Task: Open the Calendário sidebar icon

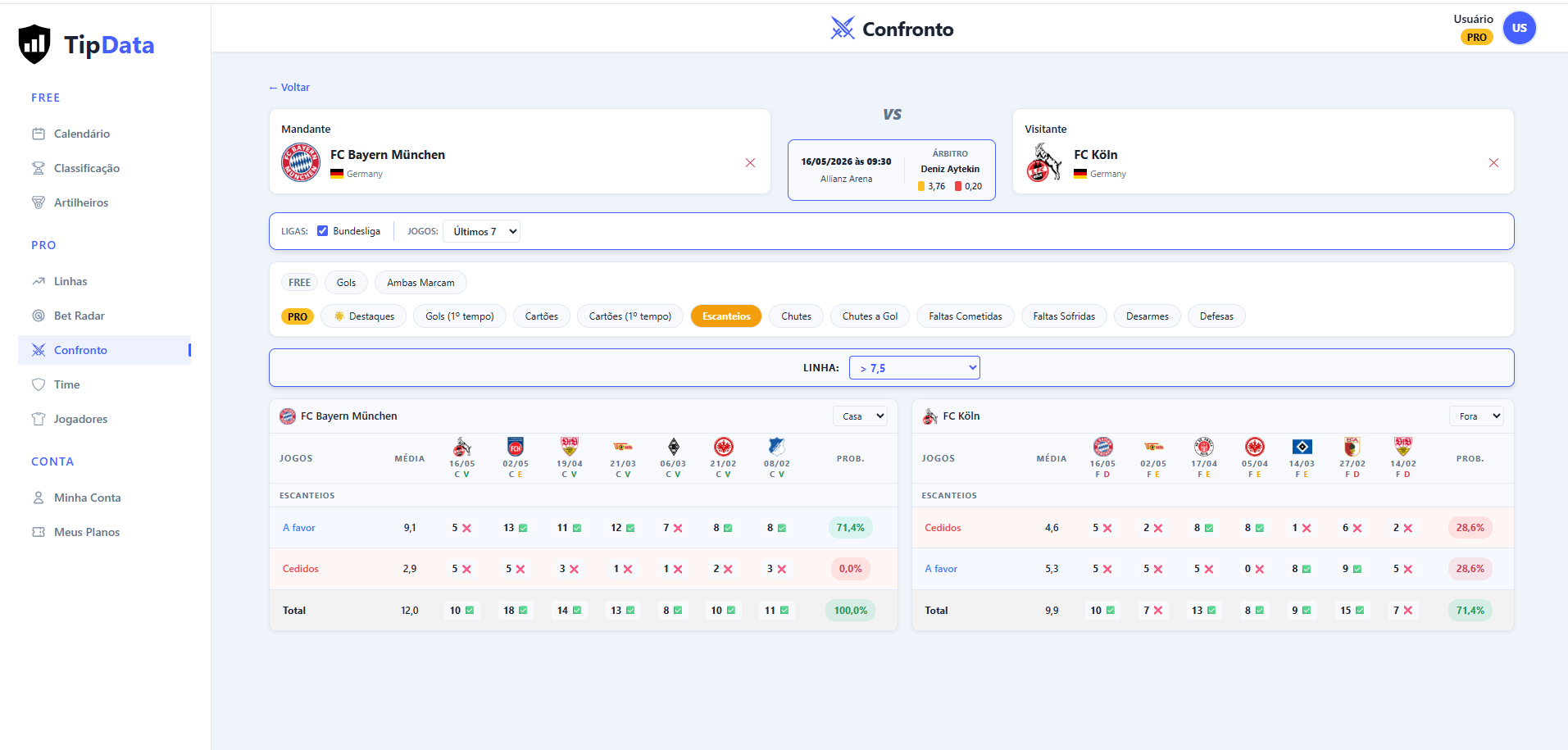Action: tap(39, 134)
